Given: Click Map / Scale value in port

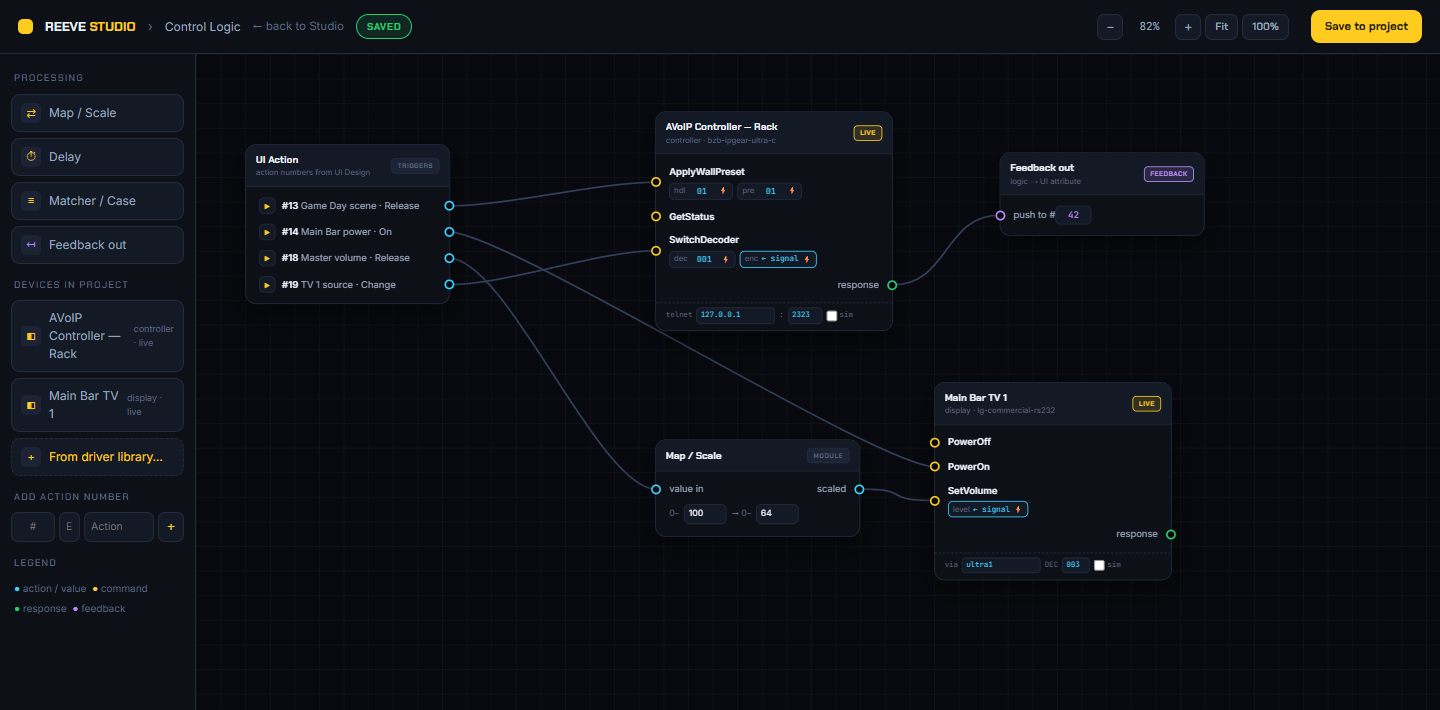Looking at the screenshot, I should pos(656,490).
